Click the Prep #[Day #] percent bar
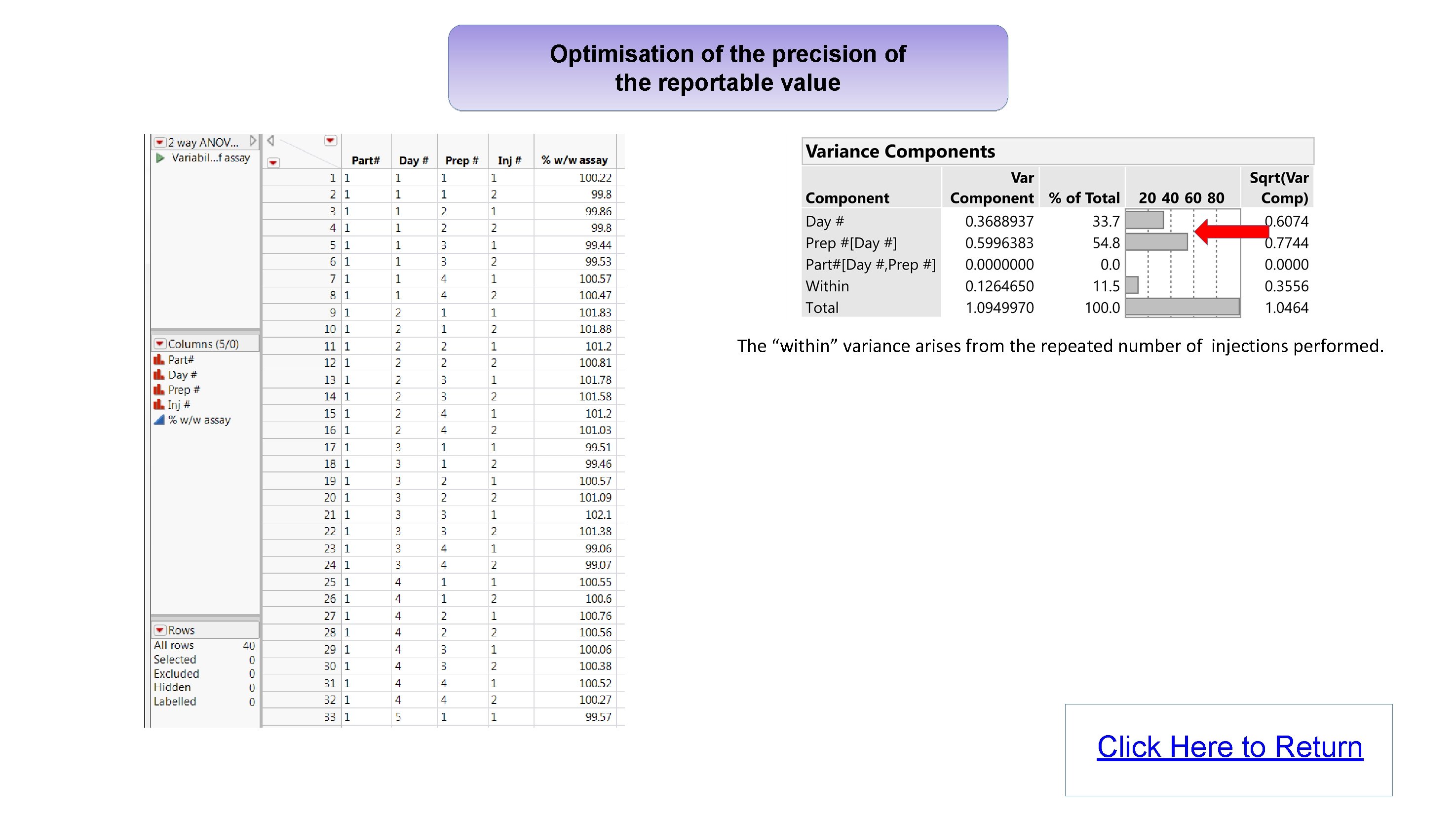Image resolution: width=1456 pixels, height=819 pixels. (1156, 242)
